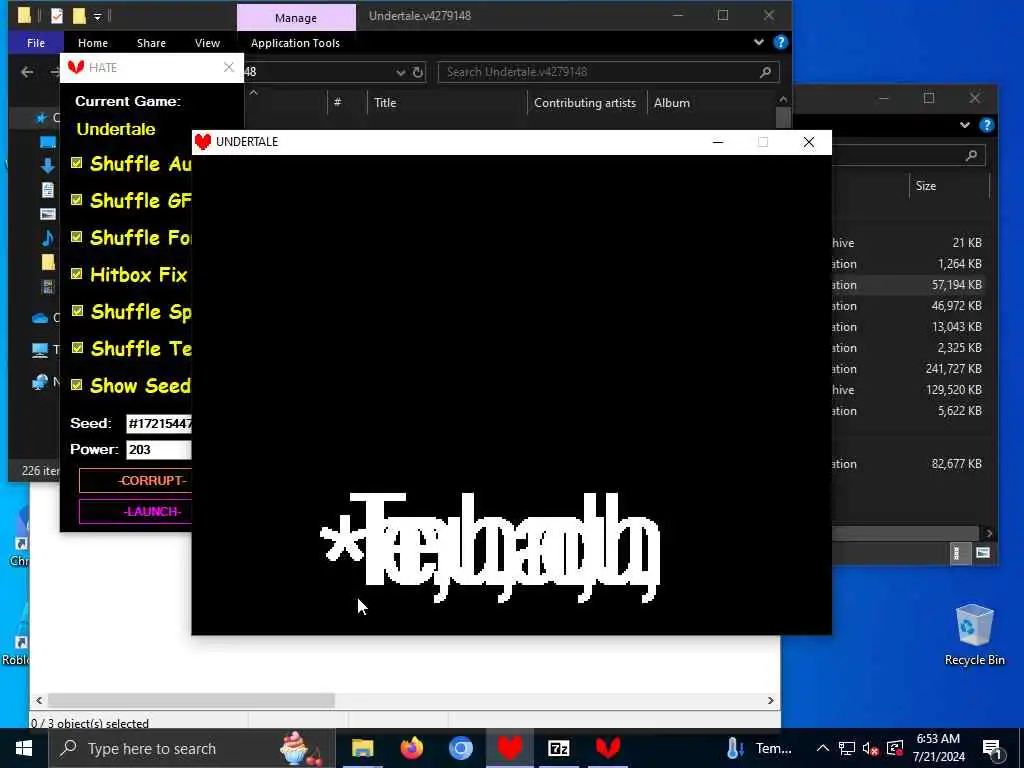The width and height of the screenshot is (1024, 768).
Task: Switch to HATE corruptor taskbar icon
Action: point(607,748)
